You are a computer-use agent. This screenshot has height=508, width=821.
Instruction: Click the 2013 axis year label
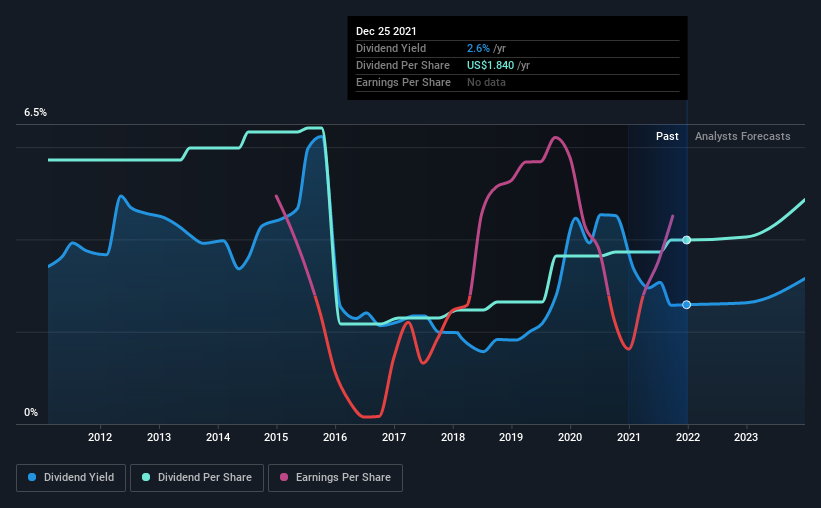[159, 437]
